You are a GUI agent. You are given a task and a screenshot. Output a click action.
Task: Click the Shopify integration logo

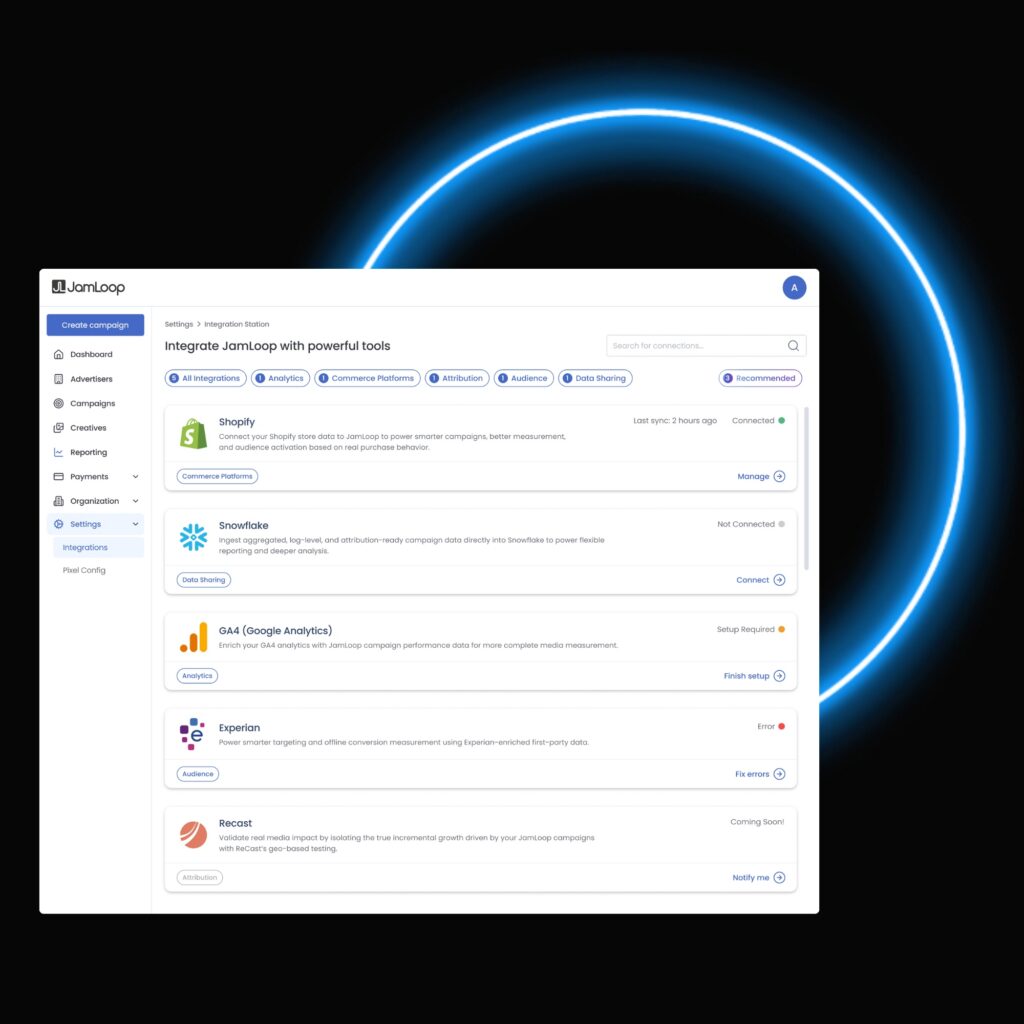tap(192, 434)
